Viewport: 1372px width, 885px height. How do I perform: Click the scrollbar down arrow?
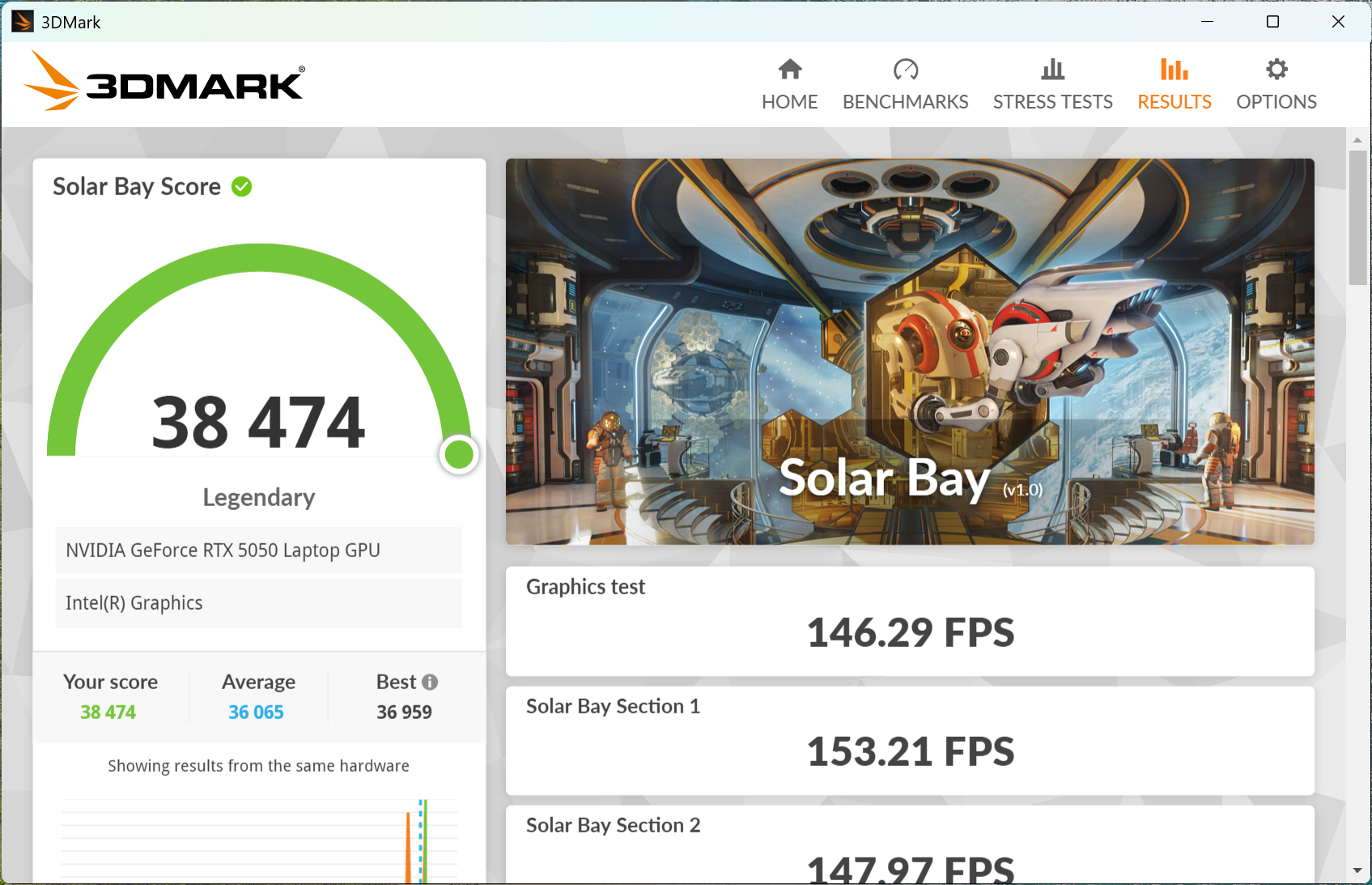[x=1357, y=870]
